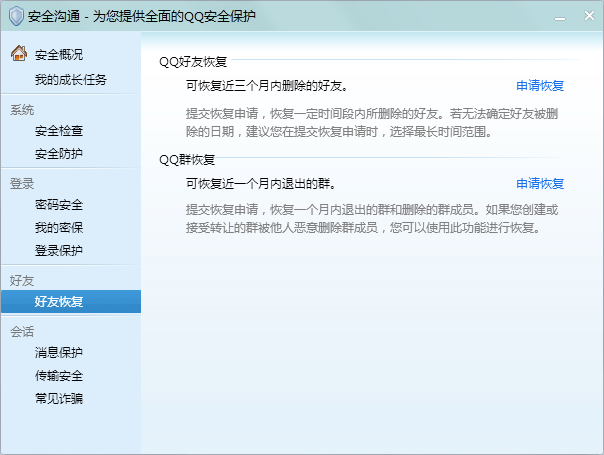604x455 pixels.
Task: Select highlighted 好友恢复 item
Action: tap(71, 301)
